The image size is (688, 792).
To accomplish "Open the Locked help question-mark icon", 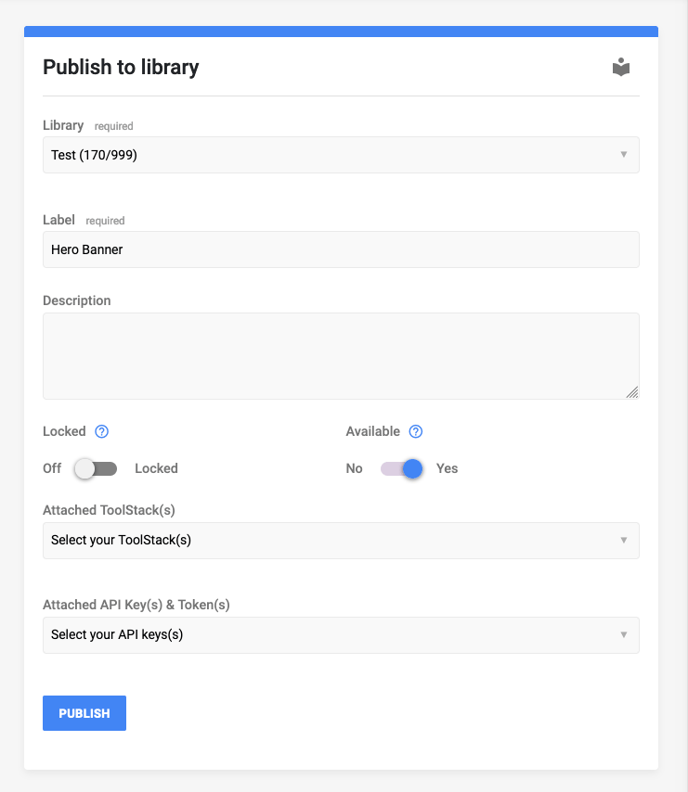I will point(102,431).
